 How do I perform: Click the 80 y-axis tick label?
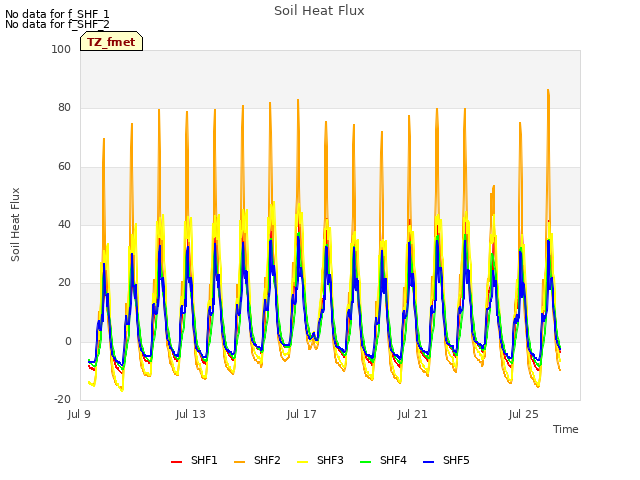[64, 107]
